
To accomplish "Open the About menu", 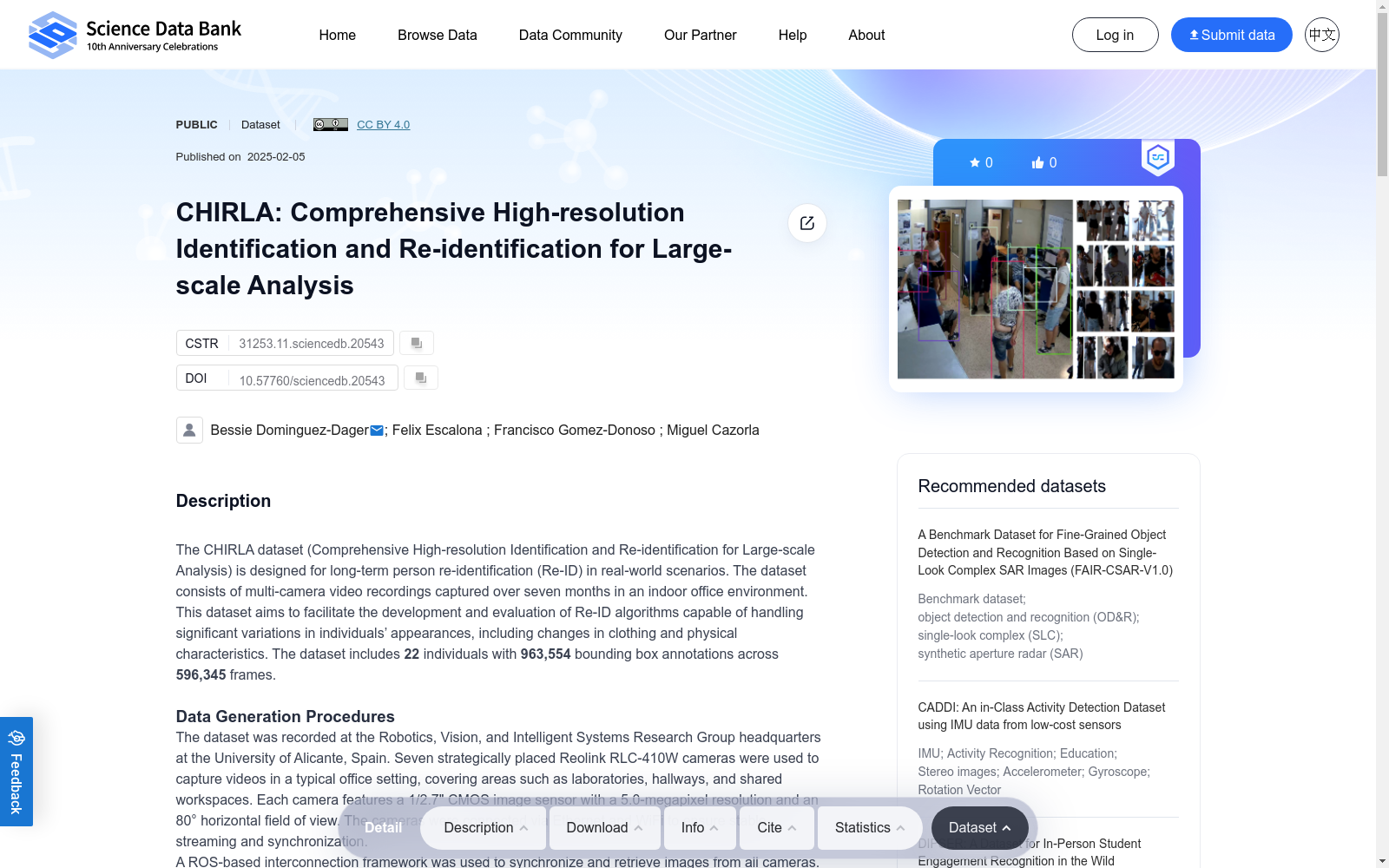I will [866, 35].
